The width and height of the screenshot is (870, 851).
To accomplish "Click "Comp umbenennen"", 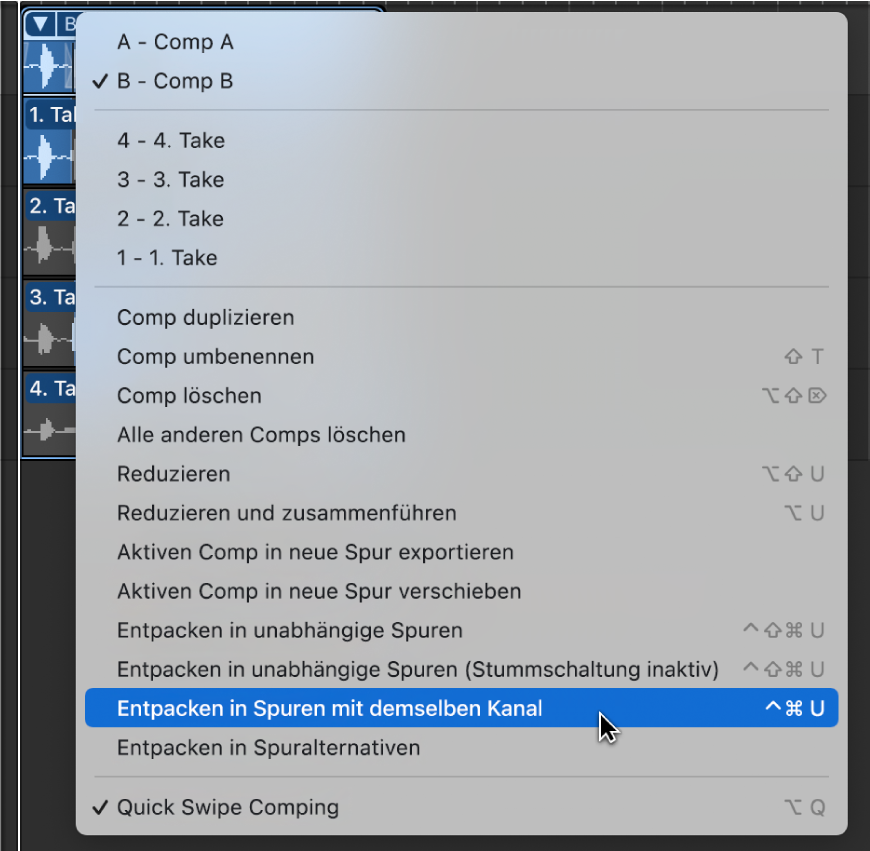I will (216, 356).
